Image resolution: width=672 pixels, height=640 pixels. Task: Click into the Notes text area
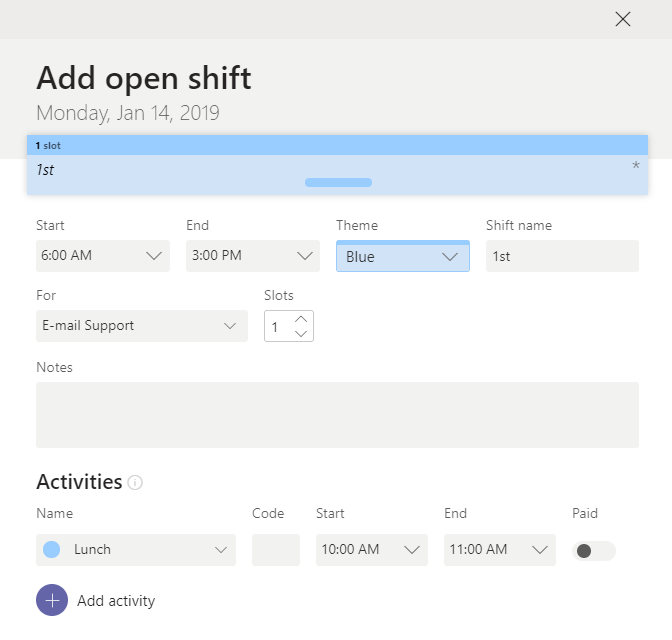[x=337, y=414]
